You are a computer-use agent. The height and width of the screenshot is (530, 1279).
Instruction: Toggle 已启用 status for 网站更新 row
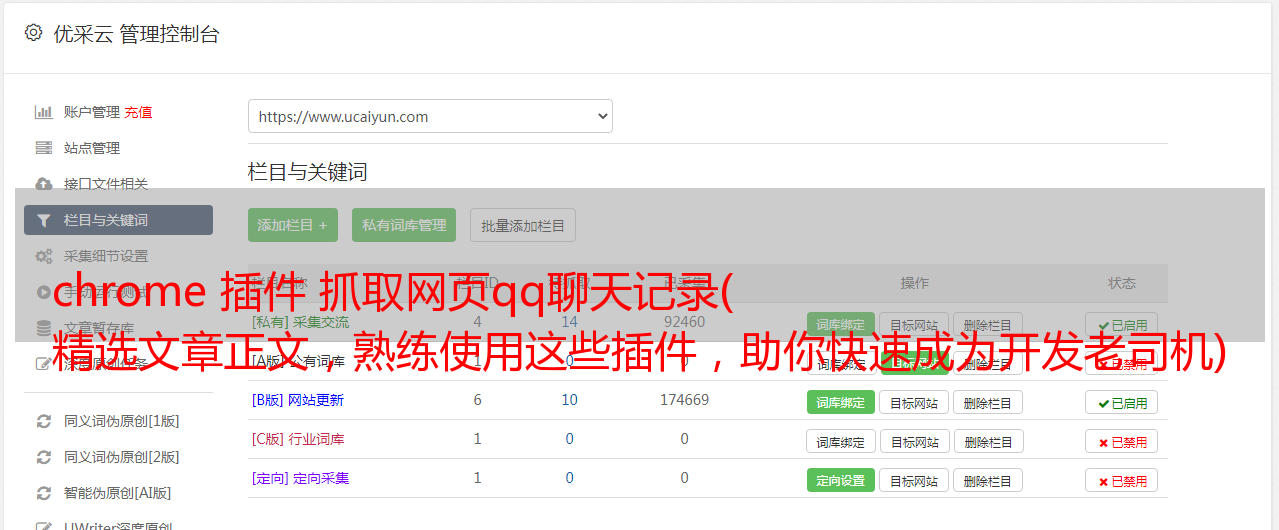pyautogui.click(x=1122, y=402)
